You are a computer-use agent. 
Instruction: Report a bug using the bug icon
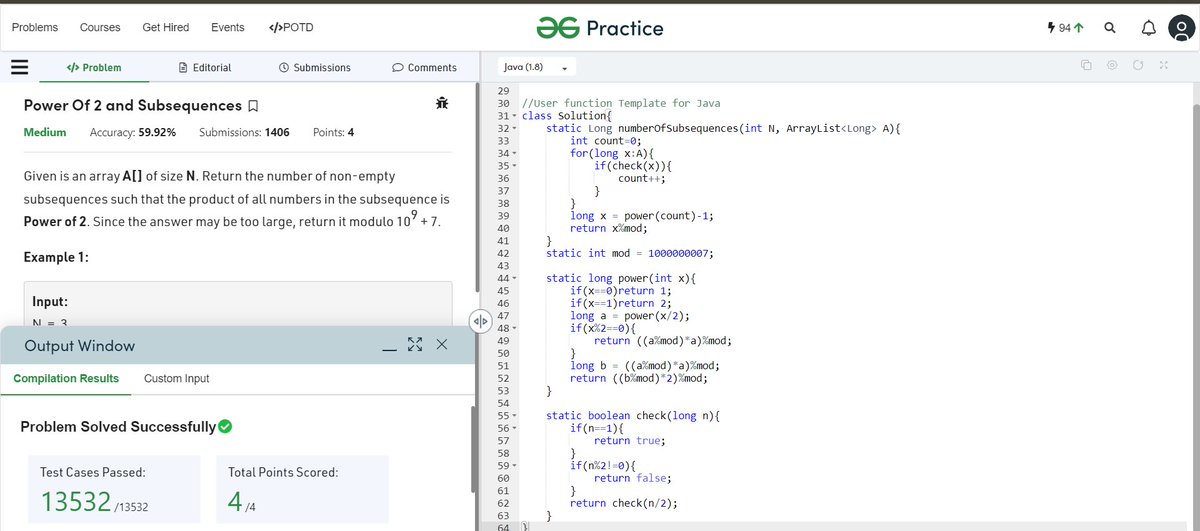(441, 103)
